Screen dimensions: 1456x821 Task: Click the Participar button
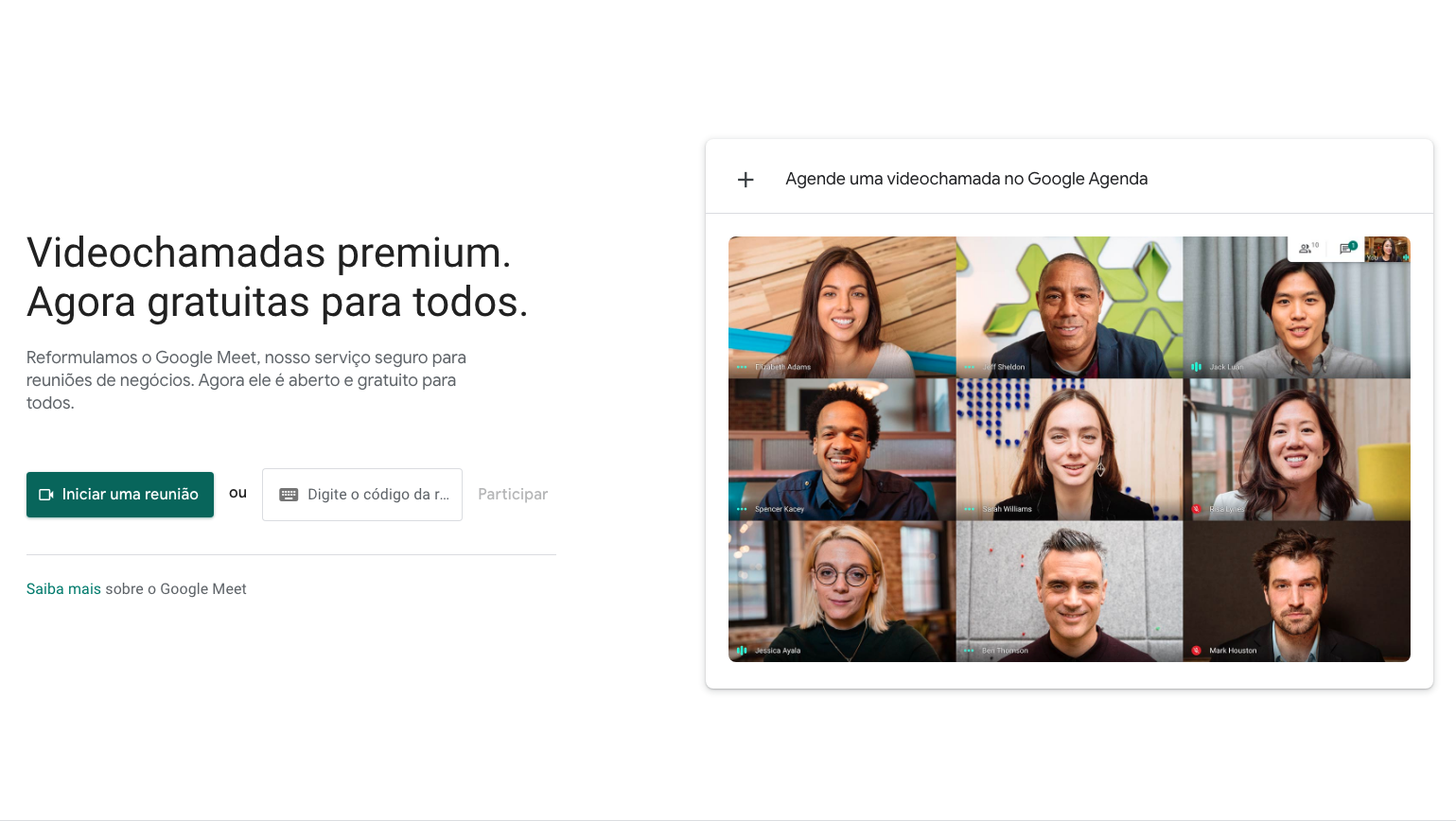click(513, 495)
